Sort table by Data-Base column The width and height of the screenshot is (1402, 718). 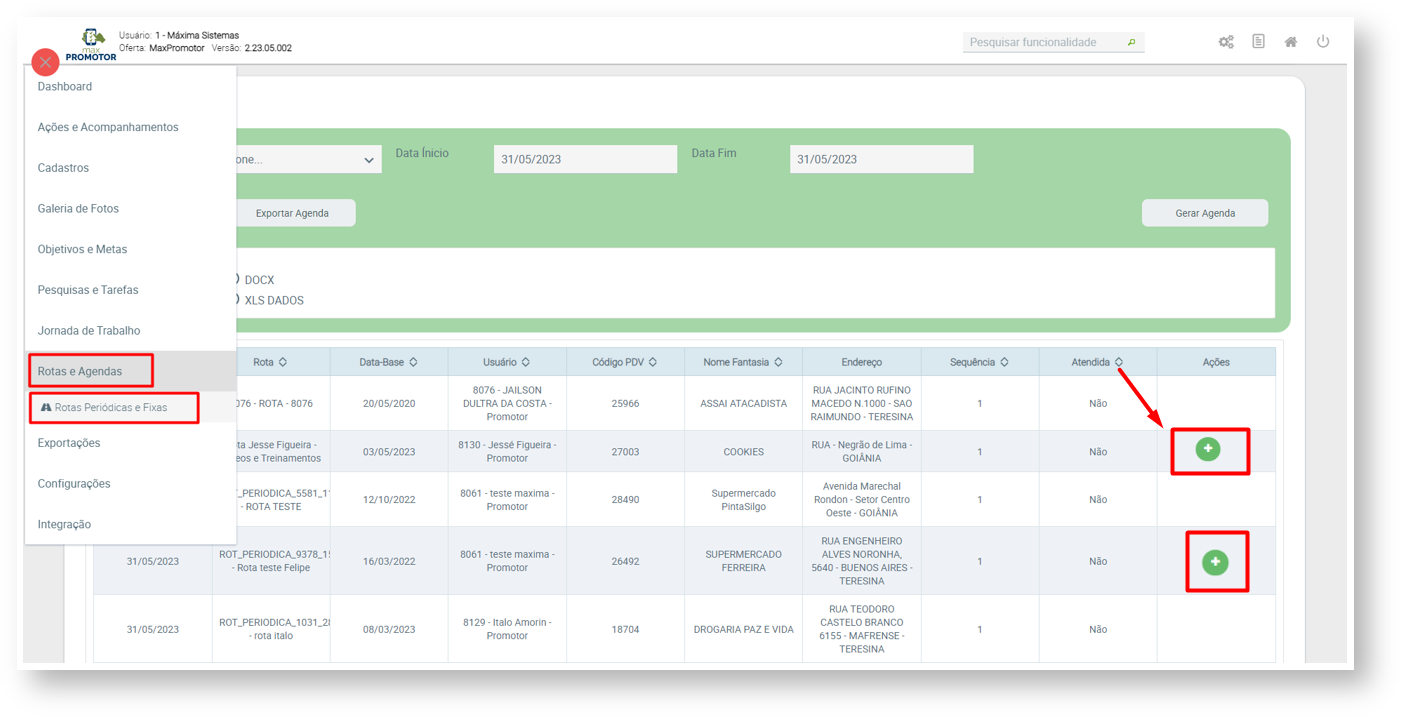tap(388, 362)
